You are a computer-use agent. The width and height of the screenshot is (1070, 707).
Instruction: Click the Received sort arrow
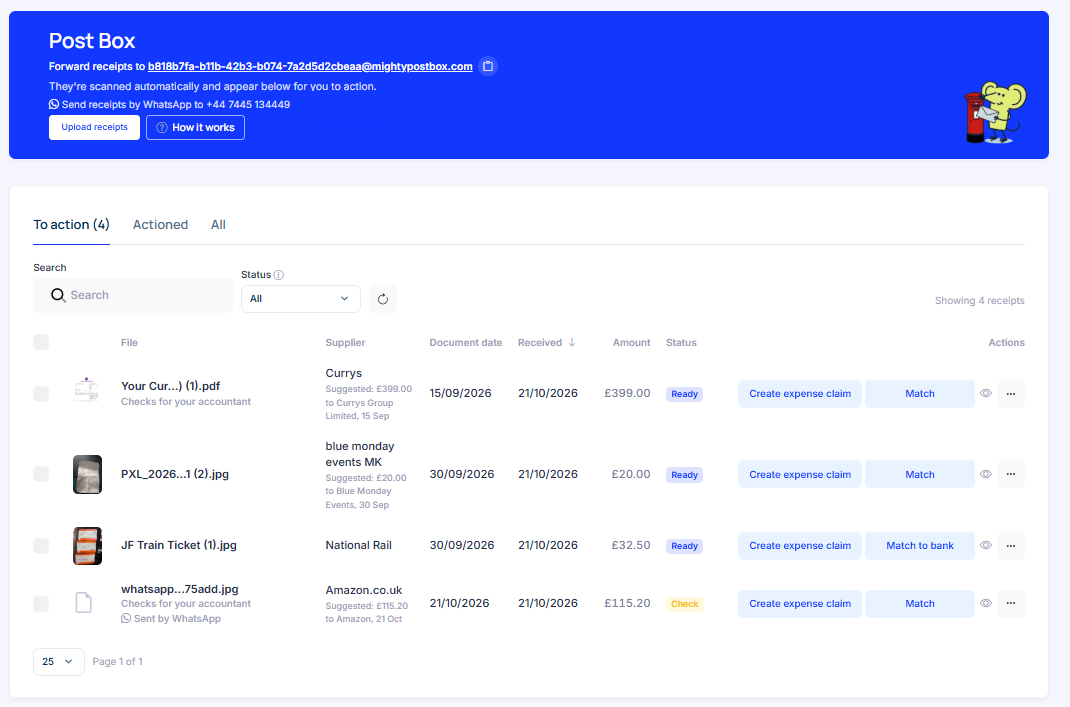tap(572, 343)
